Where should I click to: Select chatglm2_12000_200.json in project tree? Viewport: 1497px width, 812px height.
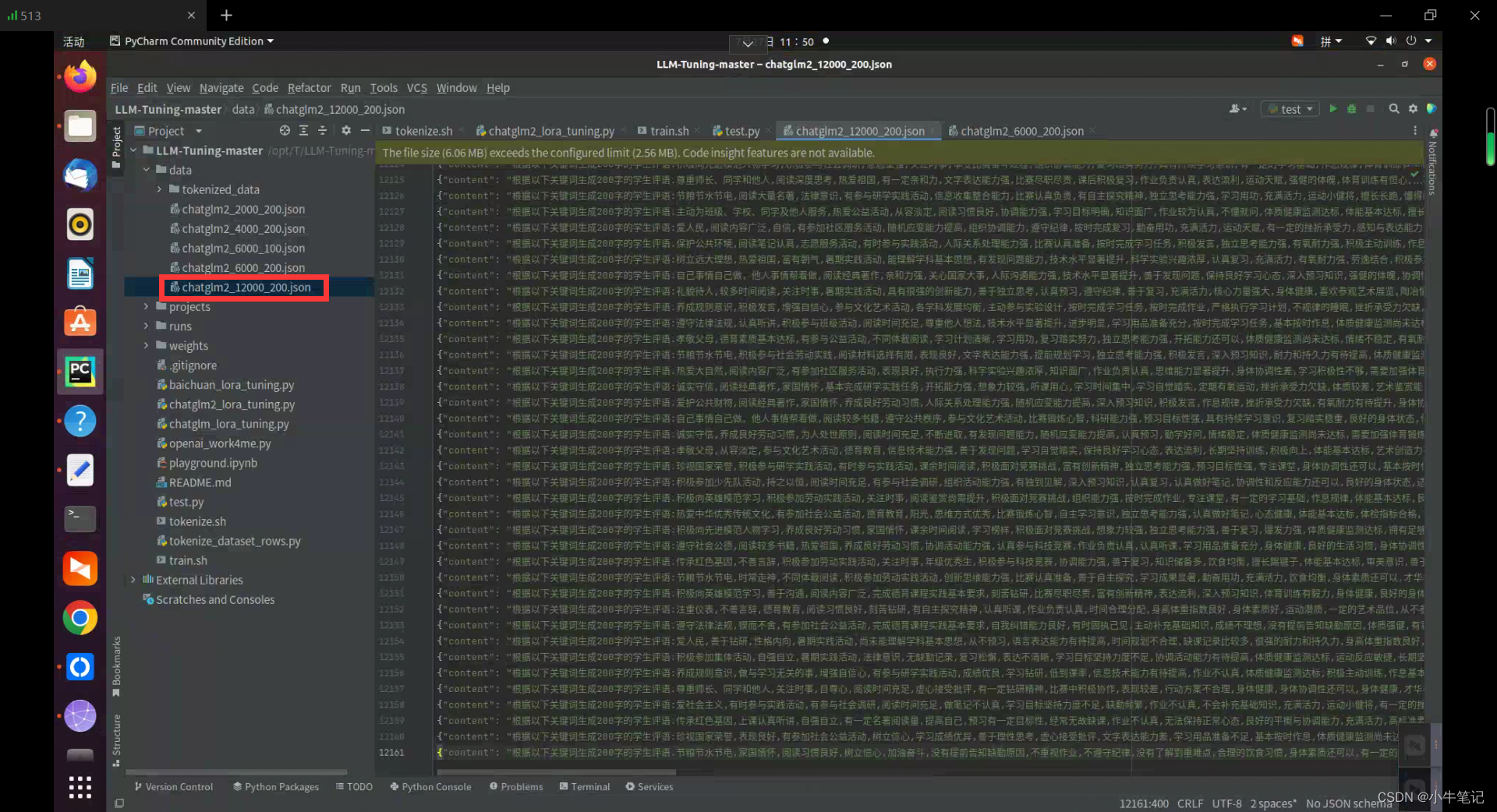[x=246, y=287]
